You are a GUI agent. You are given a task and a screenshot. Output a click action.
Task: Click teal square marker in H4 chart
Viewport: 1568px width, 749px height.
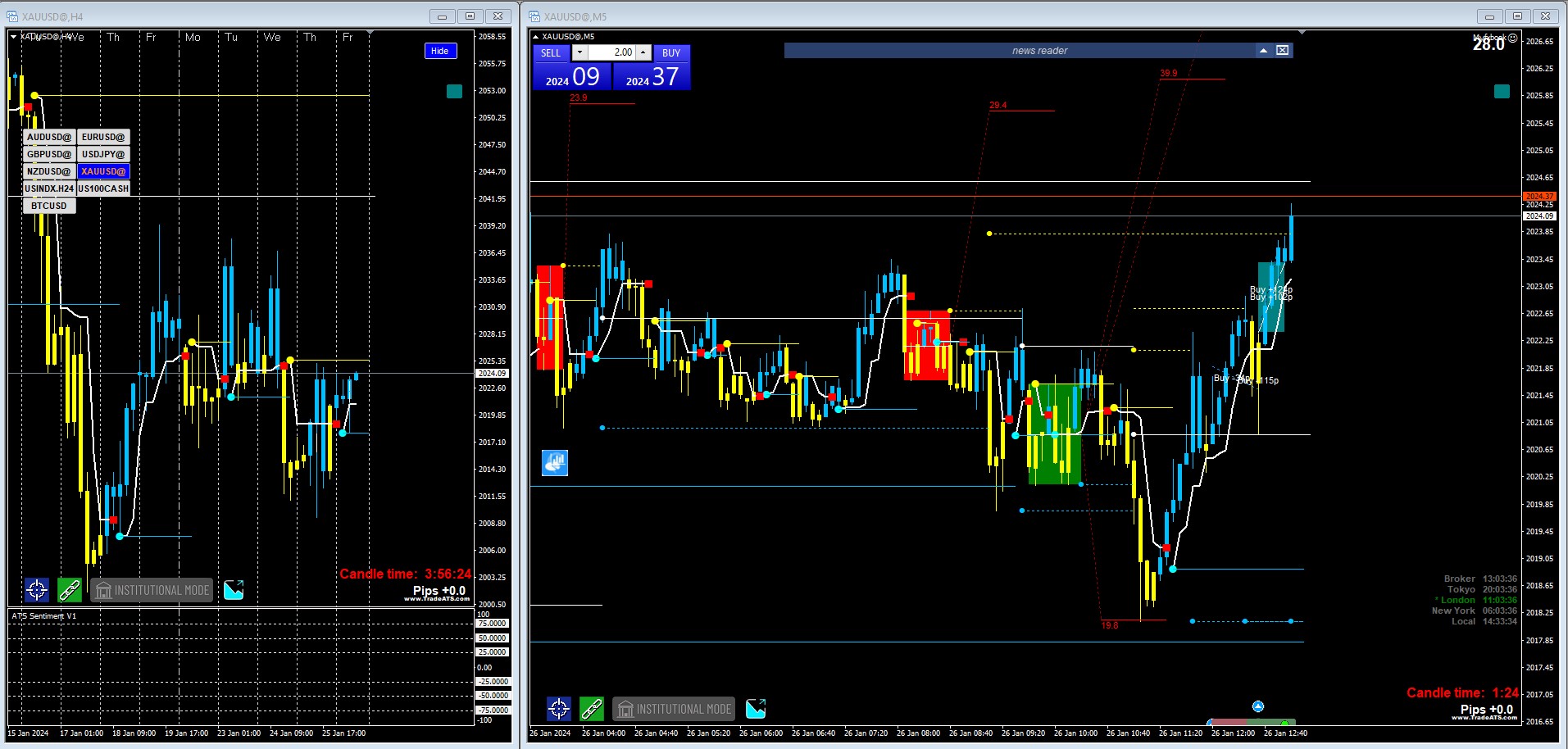click(454, 91)
